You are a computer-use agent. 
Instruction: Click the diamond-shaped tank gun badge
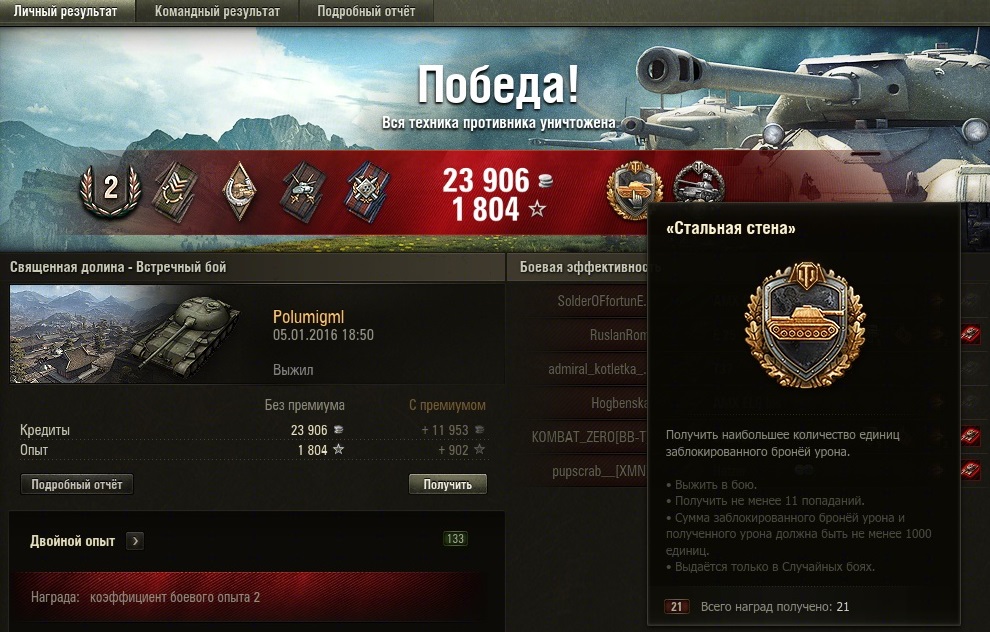(240, 191)
